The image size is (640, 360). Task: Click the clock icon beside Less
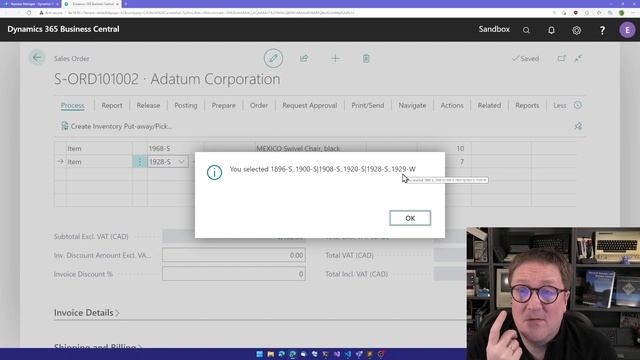coord(578,105)
